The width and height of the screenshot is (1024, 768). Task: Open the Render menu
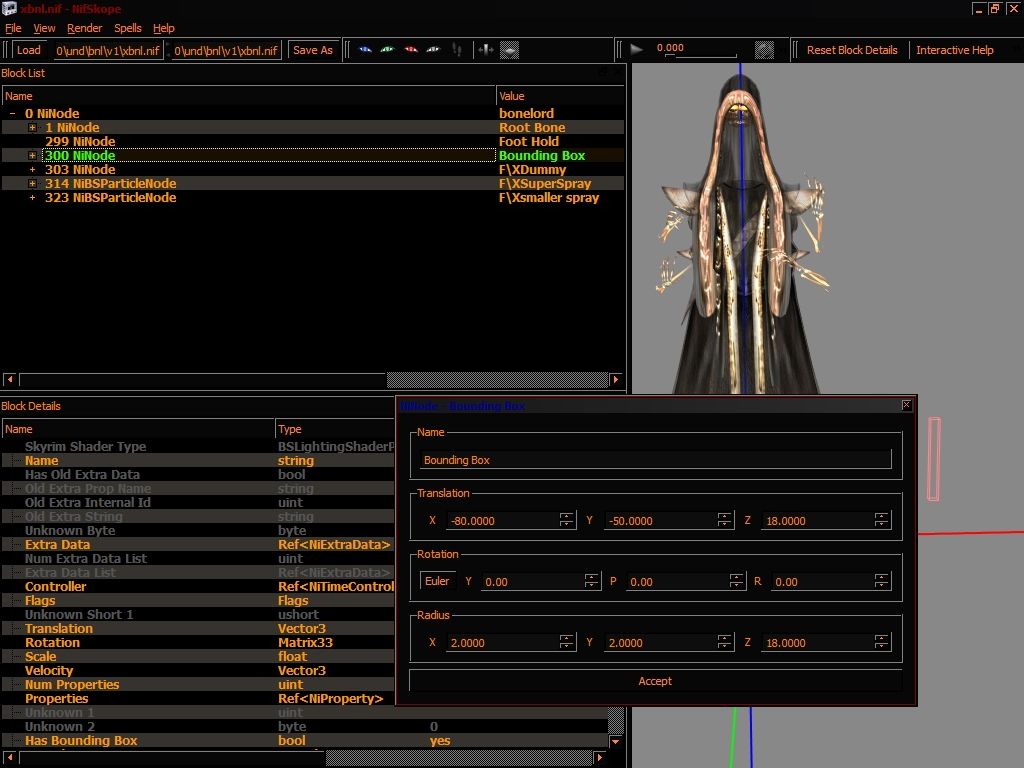(x=84, y=28)
